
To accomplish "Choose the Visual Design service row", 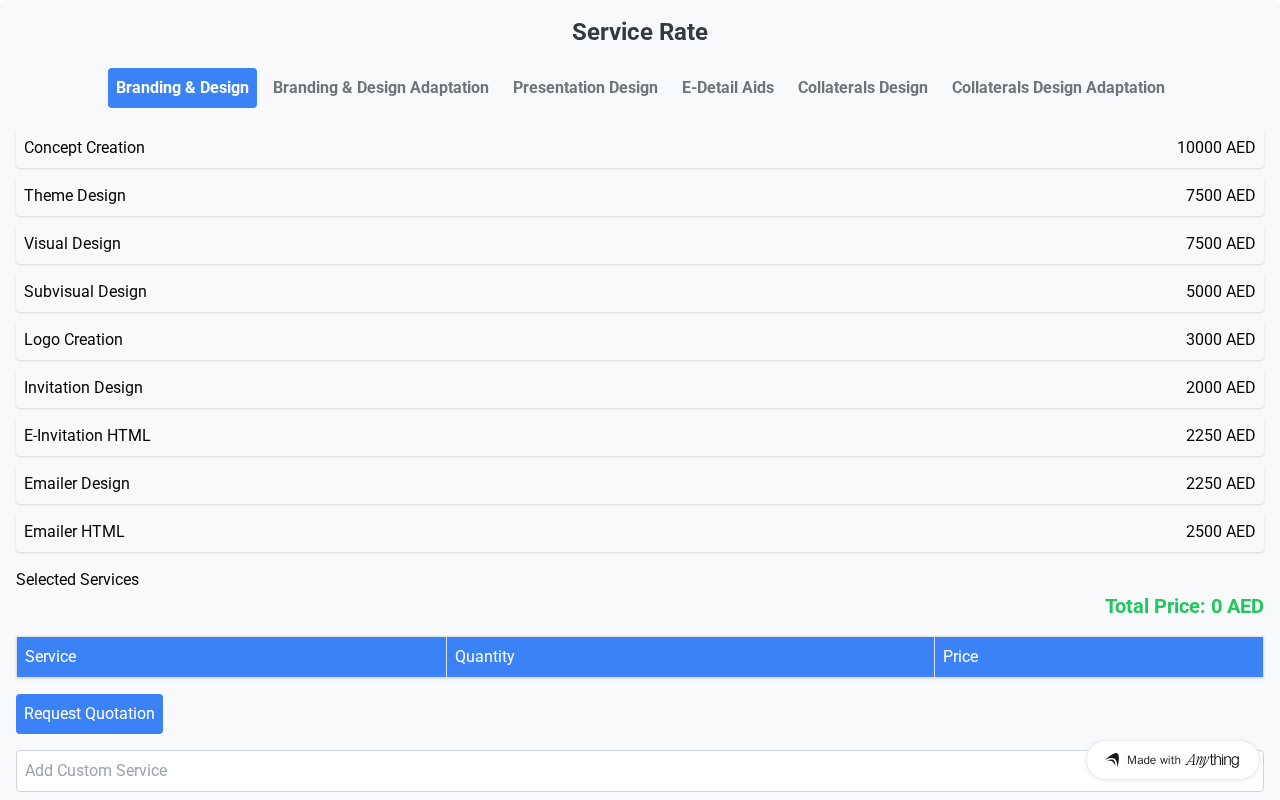I will [x=640, y=244].
